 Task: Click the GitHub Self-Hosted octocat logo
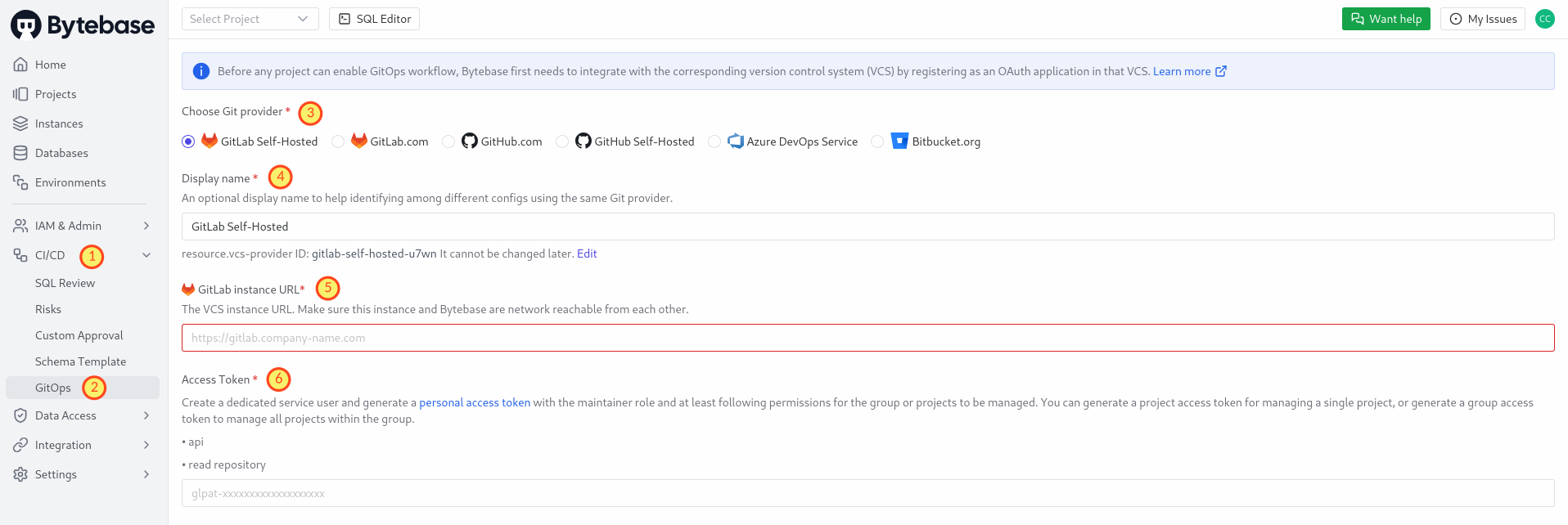(583, 141)
